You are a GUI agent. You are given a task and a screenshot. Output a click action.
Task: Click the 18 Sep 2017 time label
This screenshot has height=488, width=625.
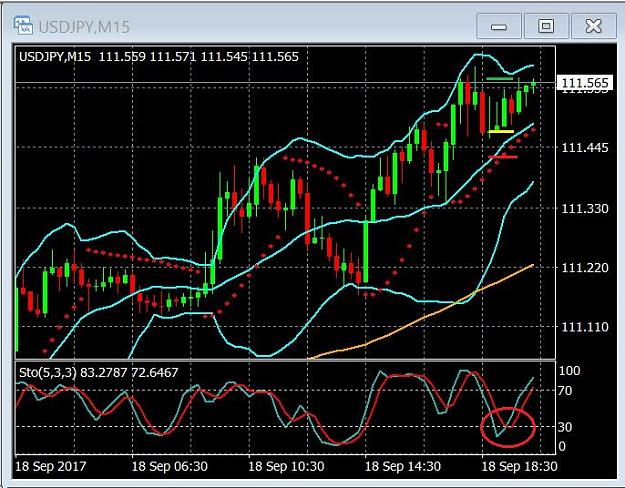pyautogui.click(x=50, y=466)
